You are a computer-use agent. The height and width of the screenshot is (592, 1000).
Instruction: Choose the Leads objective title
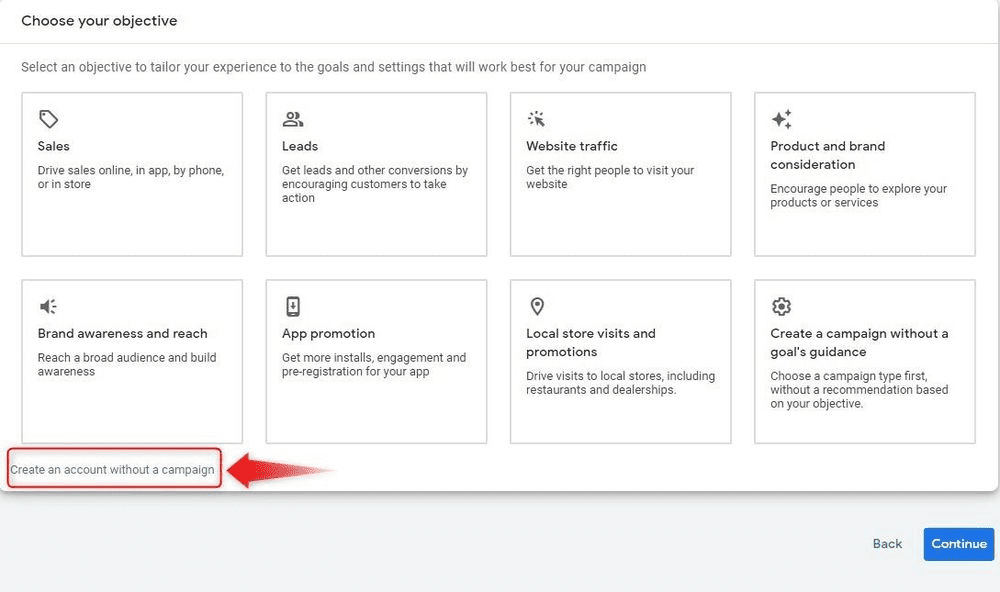(x=300, y=146)
